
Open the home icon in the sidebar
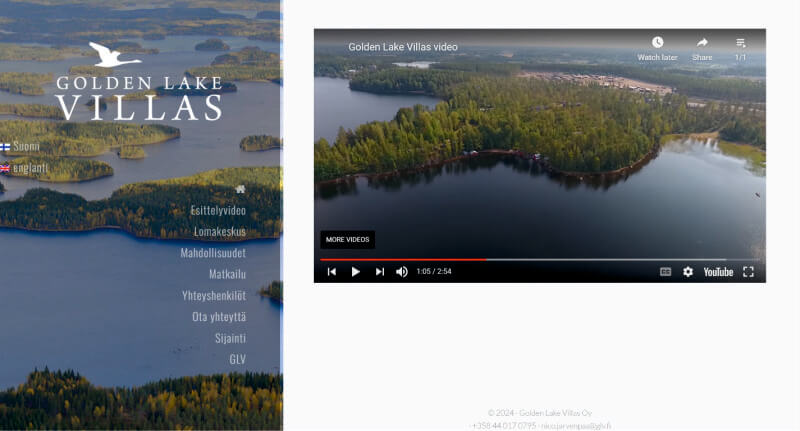(x=240, y=189)
